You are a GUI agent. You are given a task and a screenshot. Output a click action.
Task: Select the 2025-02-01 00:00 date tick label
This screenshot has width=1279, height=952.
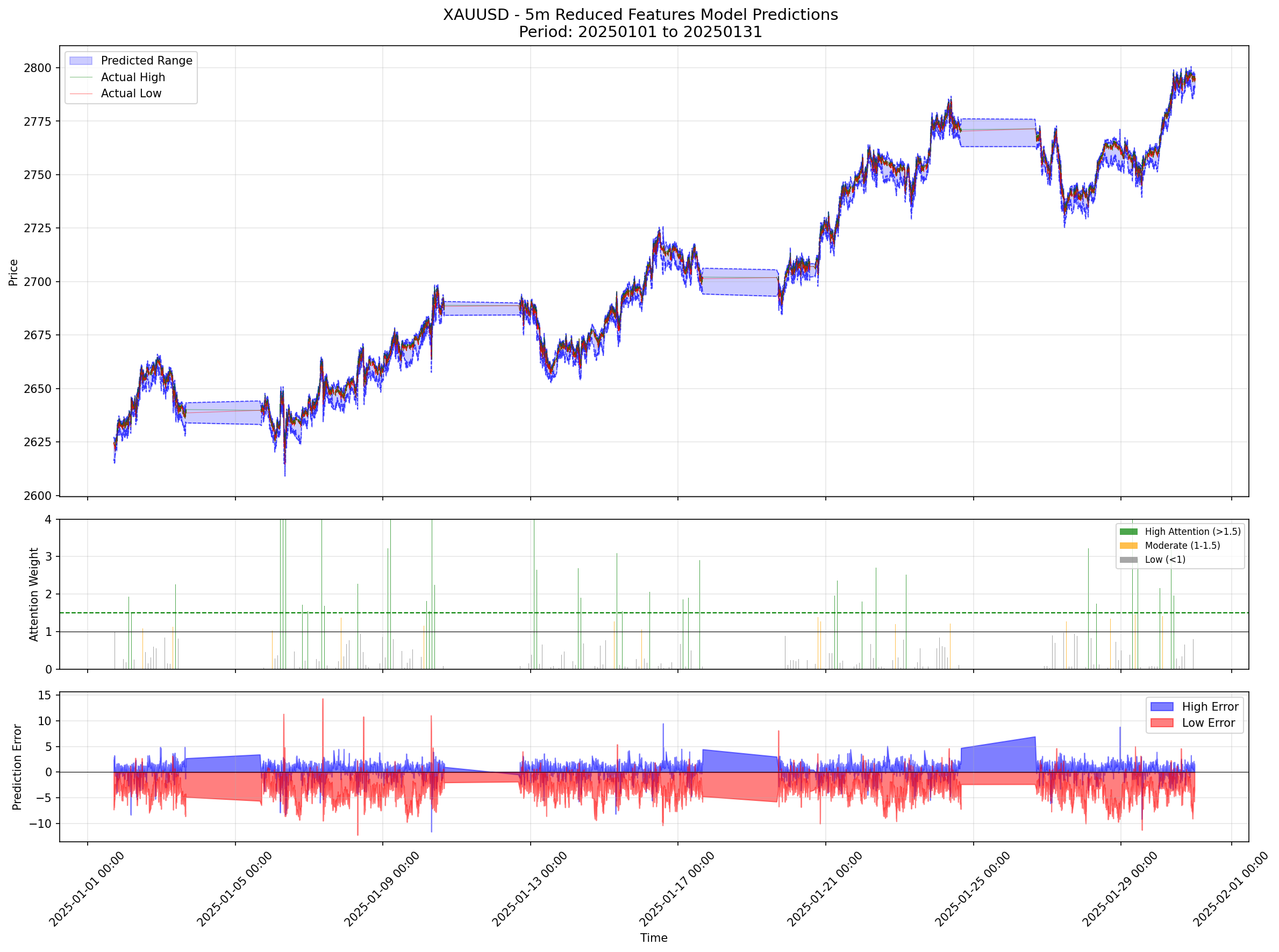[x=1230, y=890]
